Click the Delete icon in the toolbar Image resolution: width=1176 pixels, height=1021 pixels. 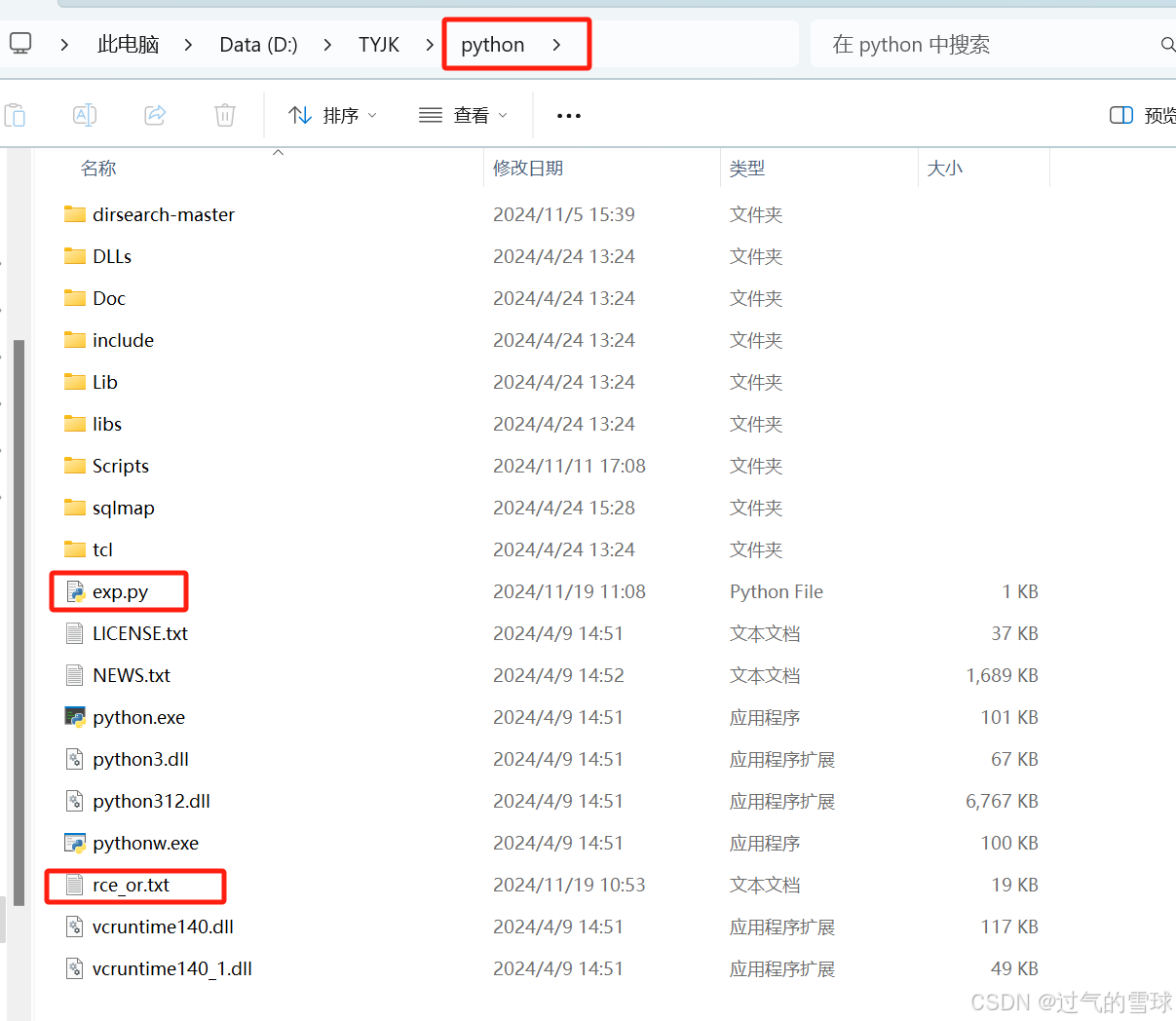coord(224,115)
